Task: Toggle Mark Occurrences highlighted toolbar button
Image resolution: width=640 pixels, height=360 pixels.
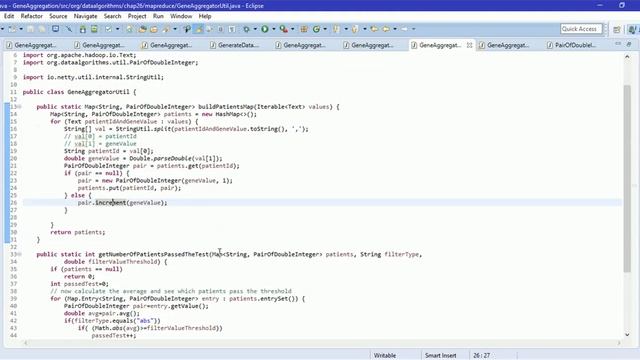Action: [x=198, y=29]
